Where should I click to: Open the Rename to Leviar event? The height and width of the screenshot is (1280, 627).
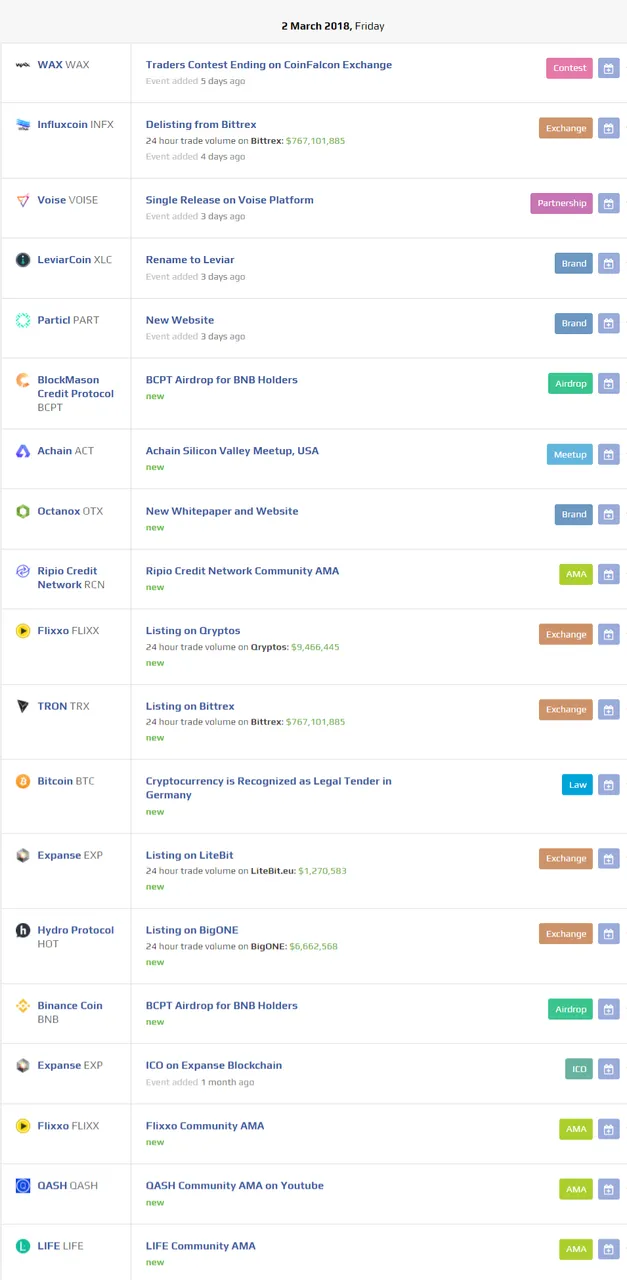pos(190,260)
